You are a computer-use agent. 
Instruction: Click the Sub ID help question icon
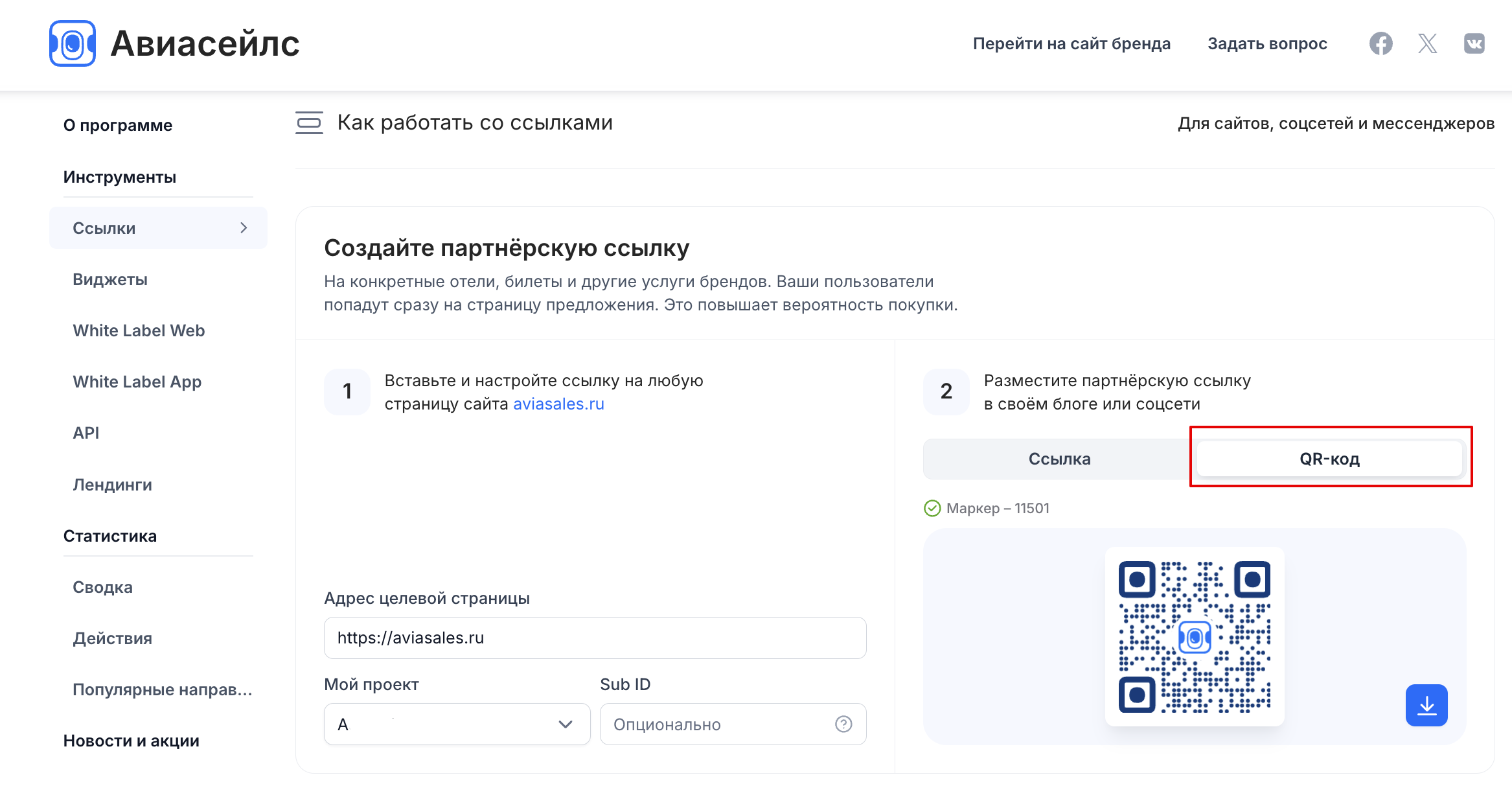pyautogui.click(x=843, y=724)
